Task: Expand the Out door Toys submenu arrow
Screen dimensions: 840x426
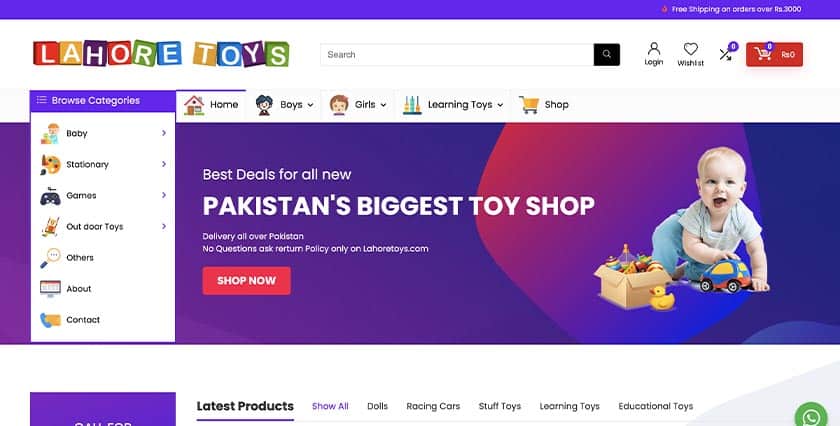Action: (164, 226)
